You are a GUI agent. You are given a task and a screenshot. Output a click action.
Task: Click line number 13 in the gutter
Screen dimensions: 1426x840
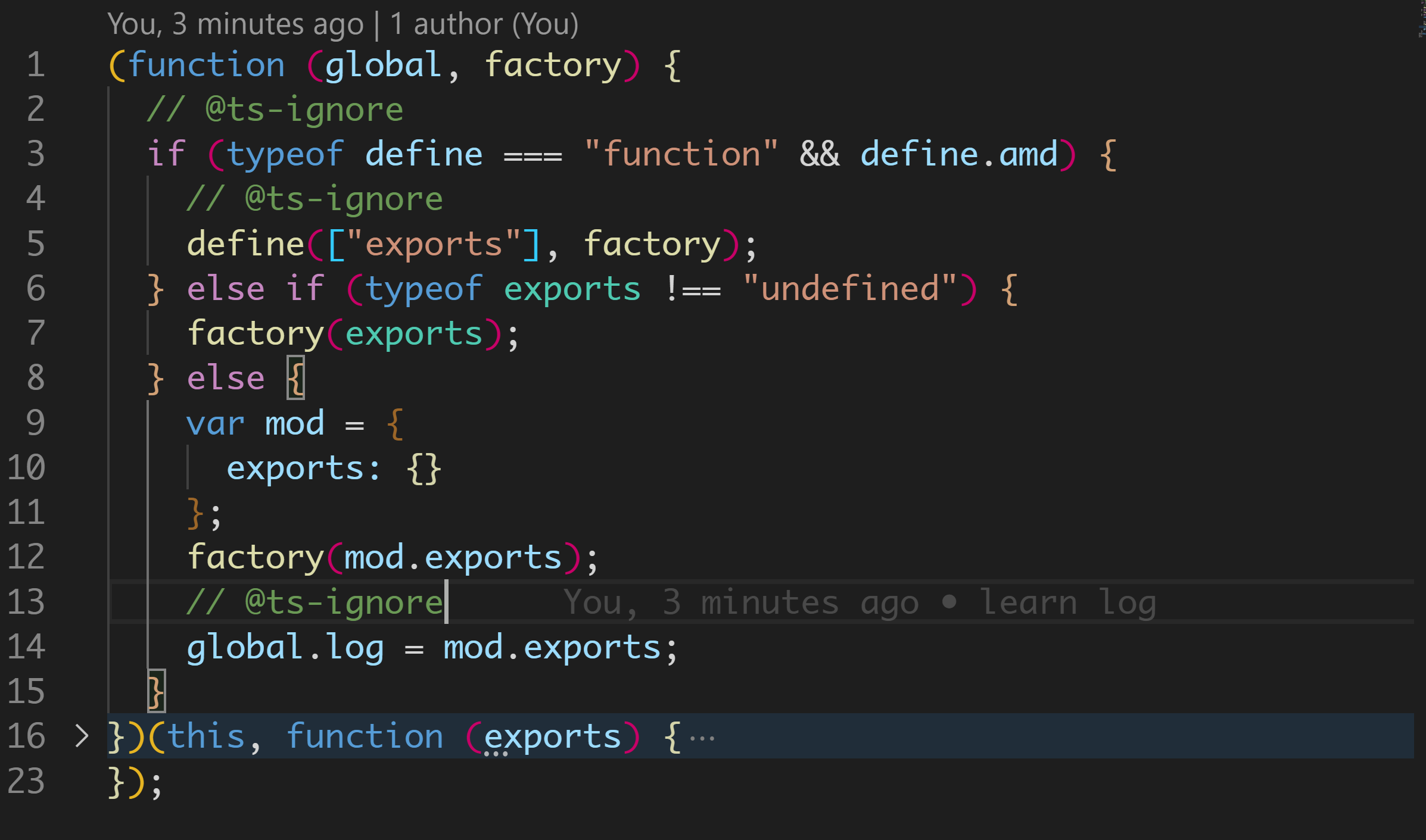pyautogui.click(x=26, y=602)
